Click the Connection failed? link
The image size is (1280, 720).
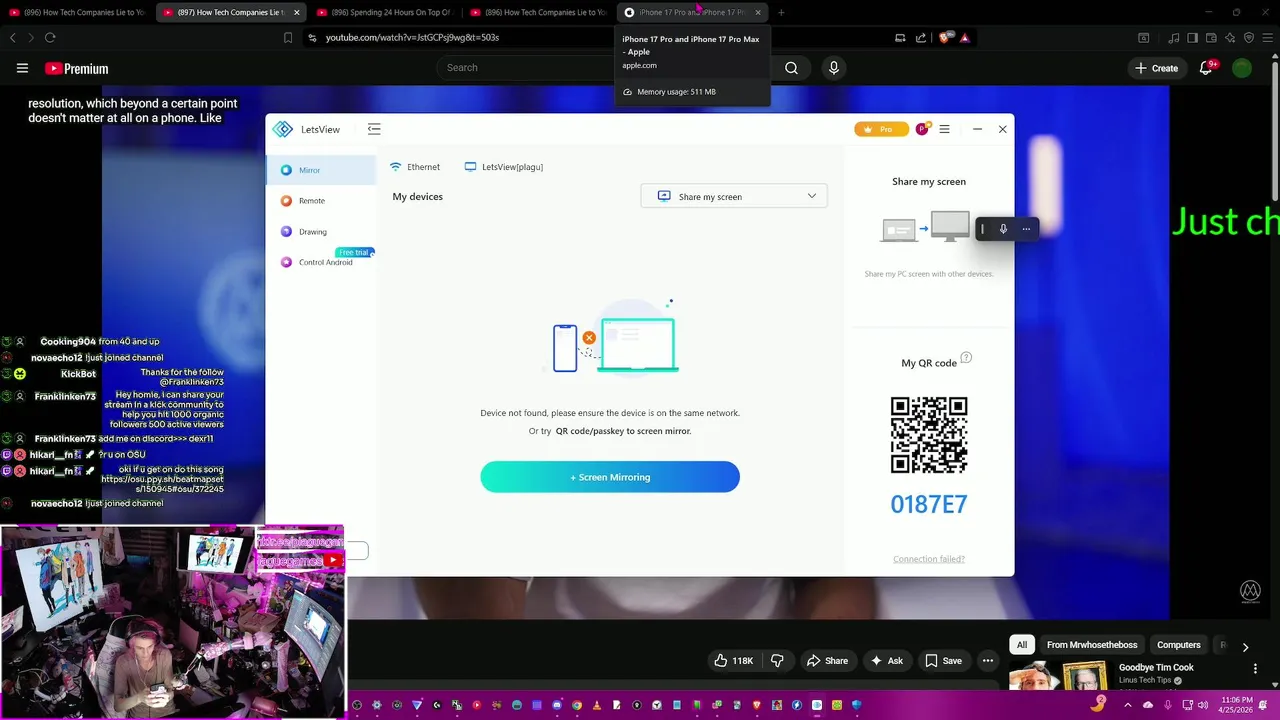[929, 559]
